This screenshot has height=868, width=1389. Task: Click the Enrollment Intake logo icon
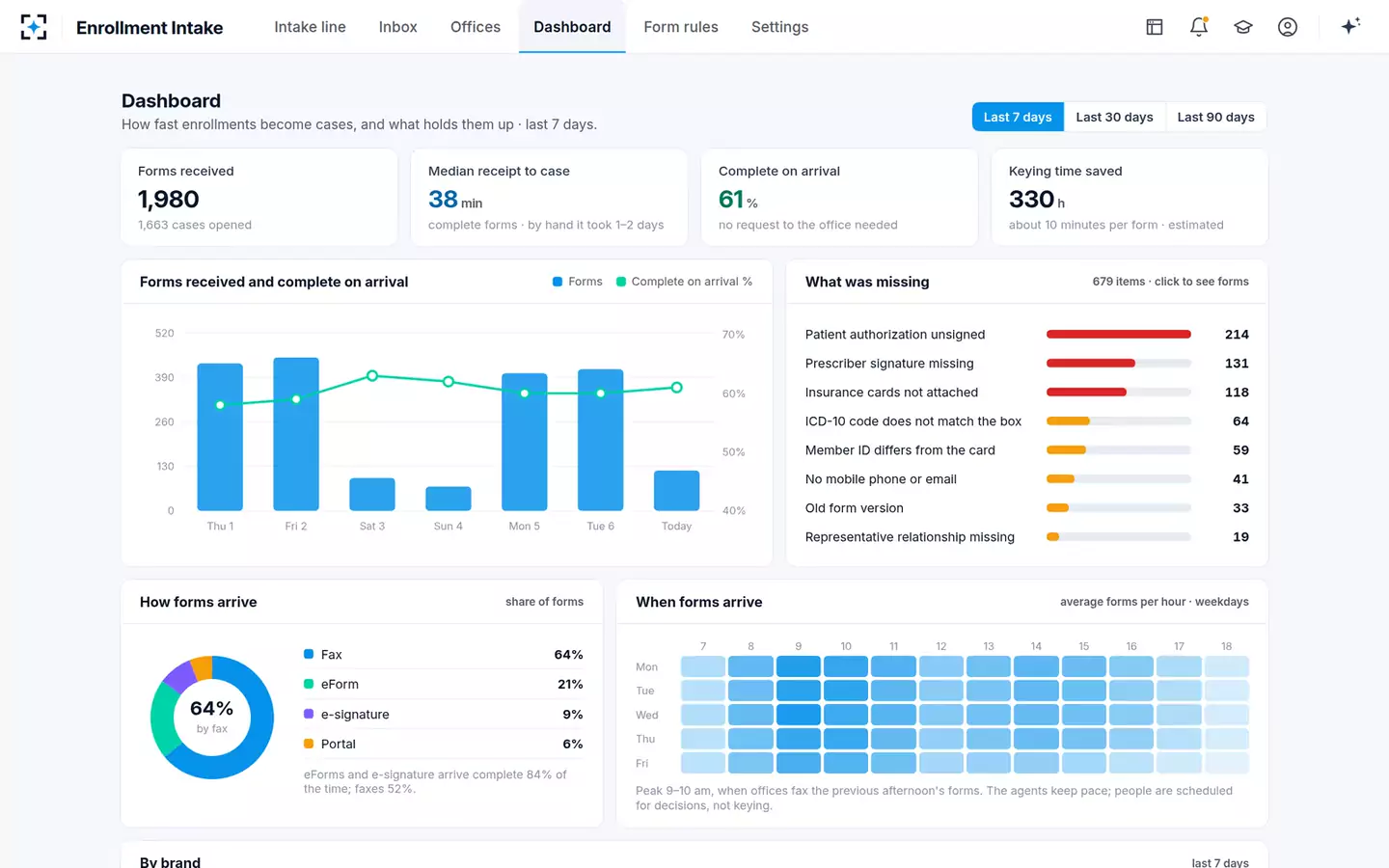(34, 27)
